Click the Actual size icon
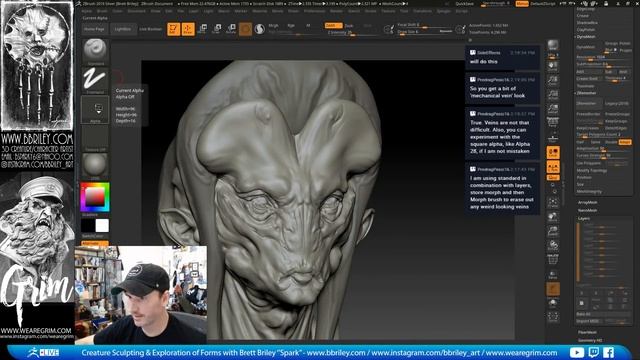The height and width of the screenshot is (360, 640). (x=553, y=95)
